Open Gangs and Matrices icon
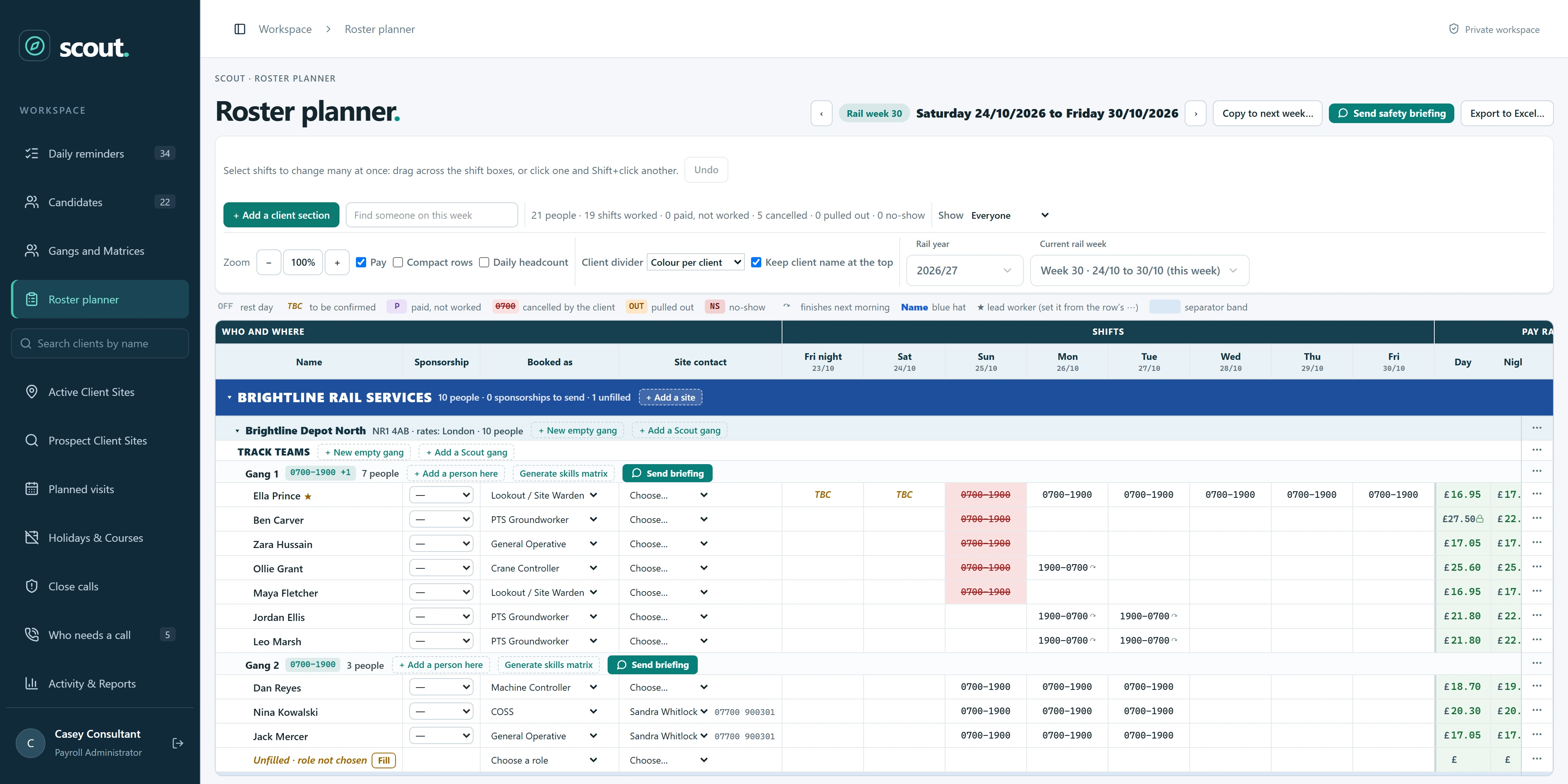1568x784 pixels. click(32, 251)
